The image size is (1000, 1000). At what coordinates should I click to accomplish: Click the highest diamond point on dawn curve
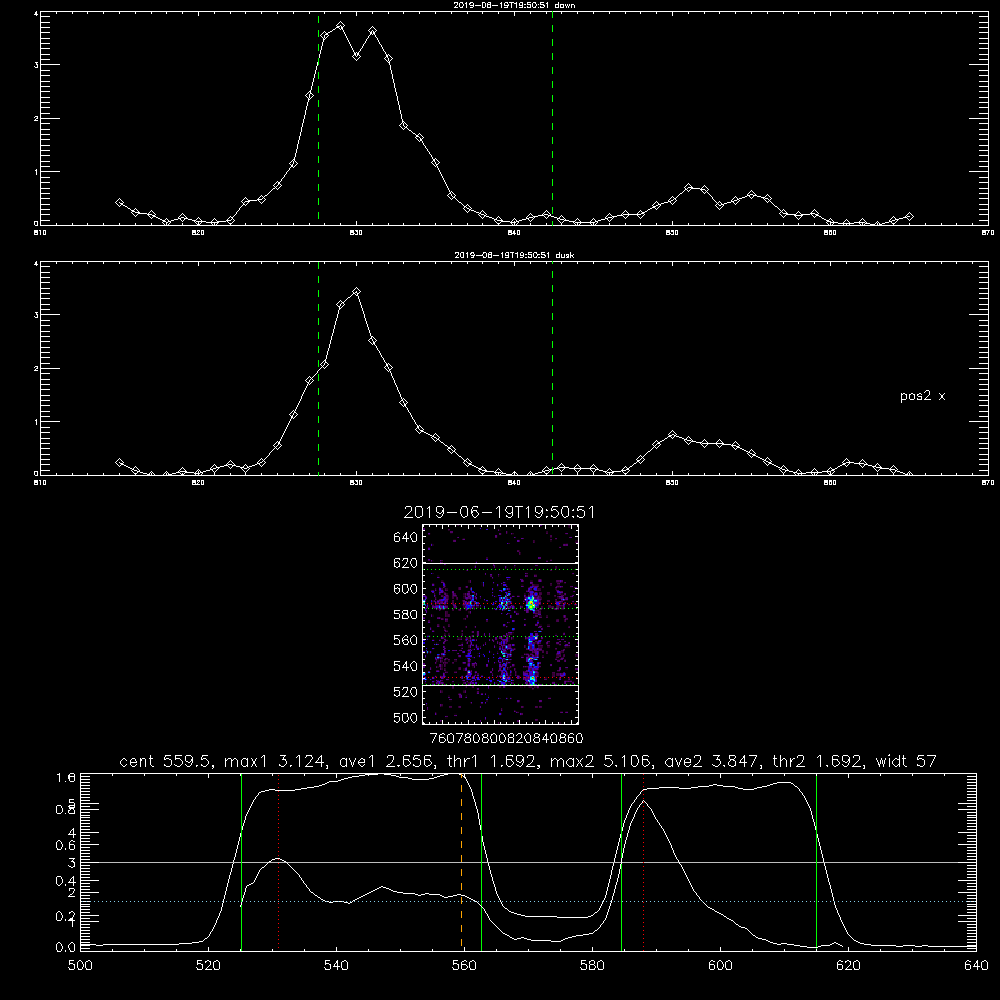341,26
